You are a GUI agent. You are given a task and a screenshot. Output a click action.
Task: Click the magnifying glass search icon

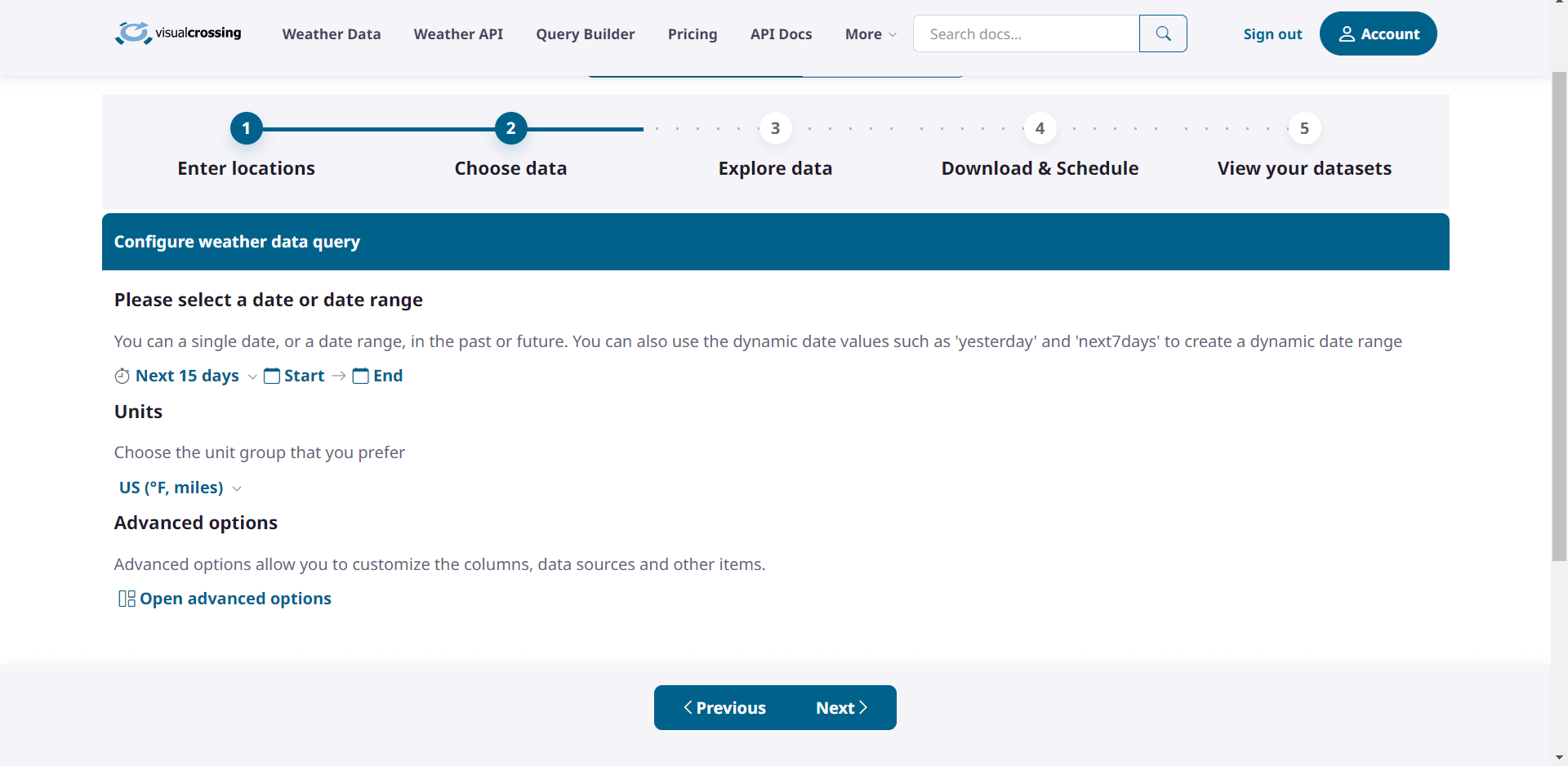1163,33
